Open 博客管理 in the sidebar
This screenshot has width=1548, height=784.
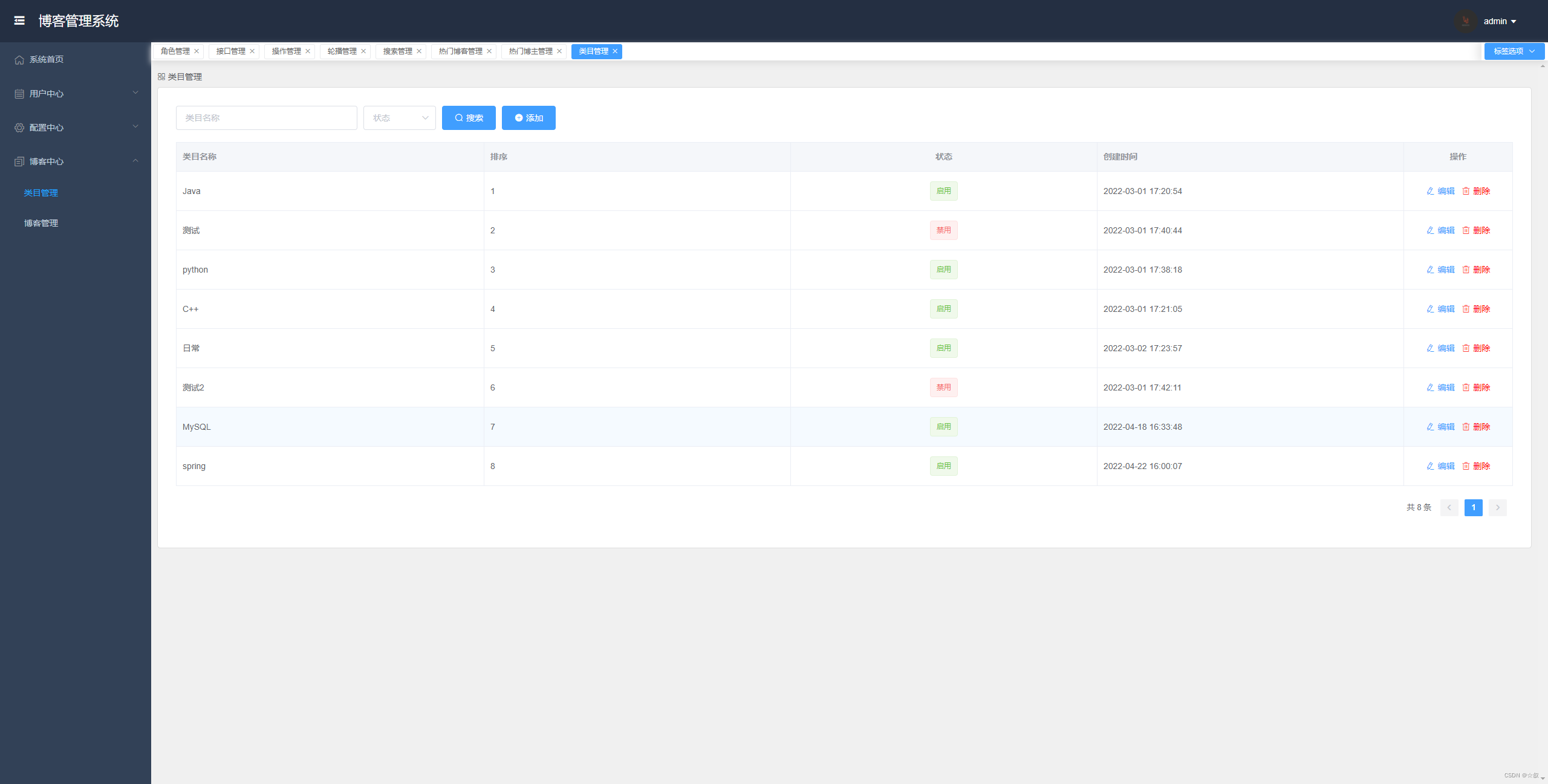[x=41, y=223]
